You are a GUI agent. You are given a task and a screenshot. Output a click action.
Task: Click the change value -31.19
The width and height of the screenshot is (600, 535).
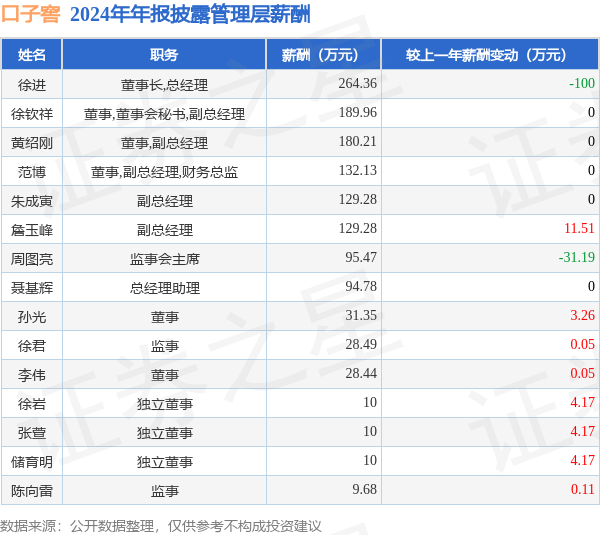click(x=577, y=258)
